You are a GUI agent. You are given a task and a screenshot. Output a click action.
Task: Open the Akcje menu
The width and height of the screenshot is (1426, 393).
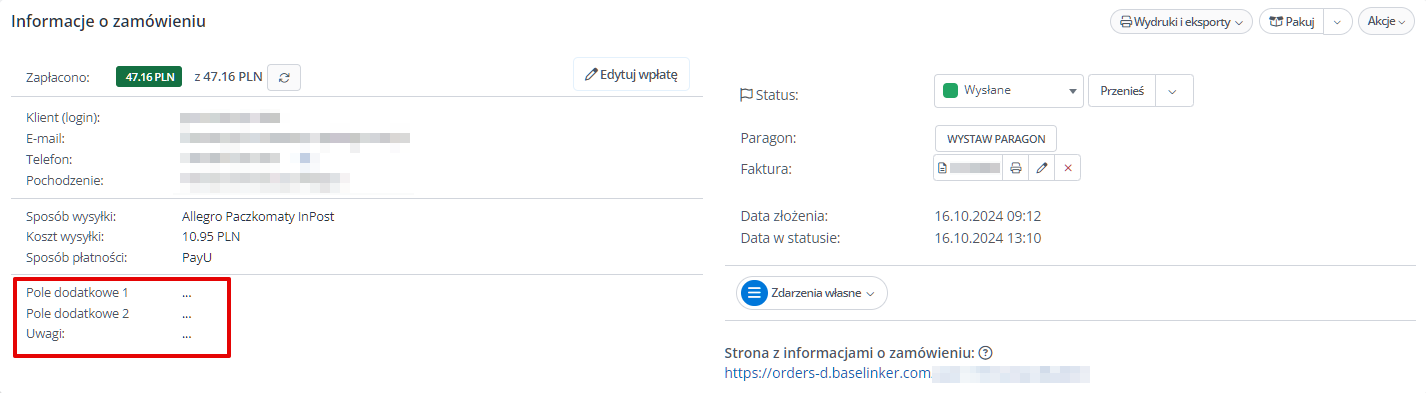click(x=1386, y=21)
